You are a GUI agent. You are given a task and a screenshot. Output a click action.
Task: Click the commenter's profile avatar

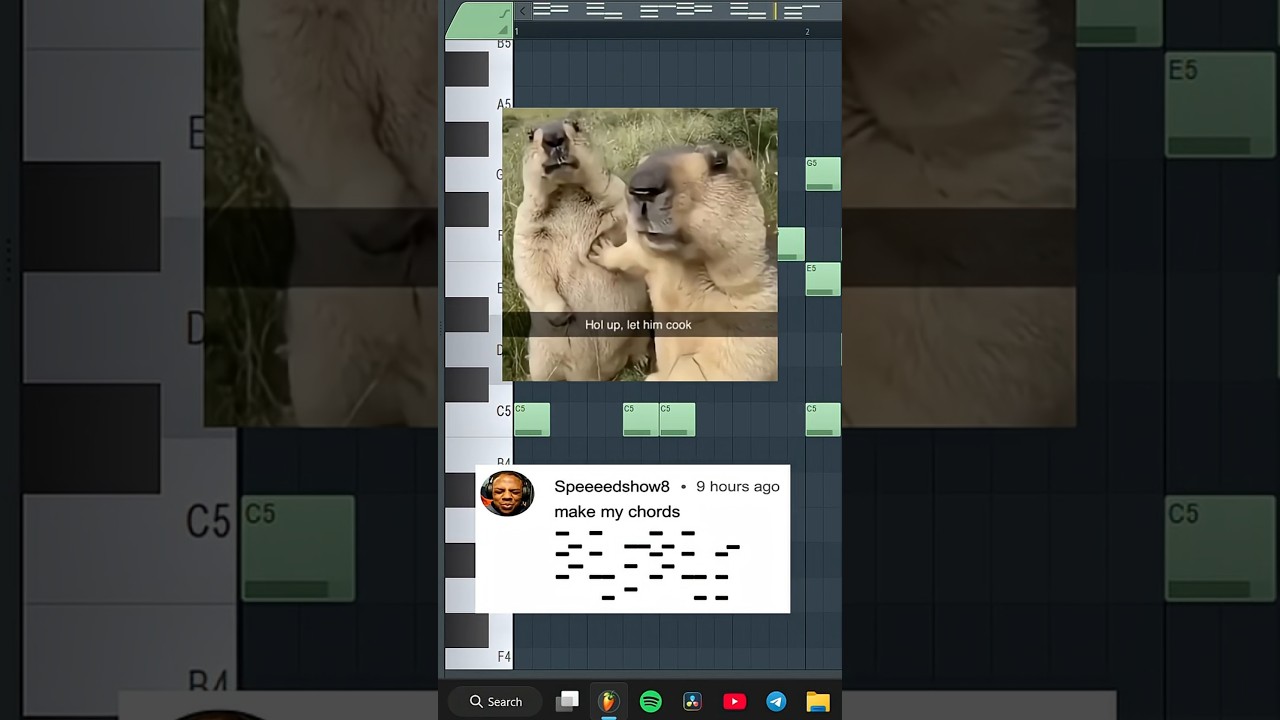click(x=507, y=494)
